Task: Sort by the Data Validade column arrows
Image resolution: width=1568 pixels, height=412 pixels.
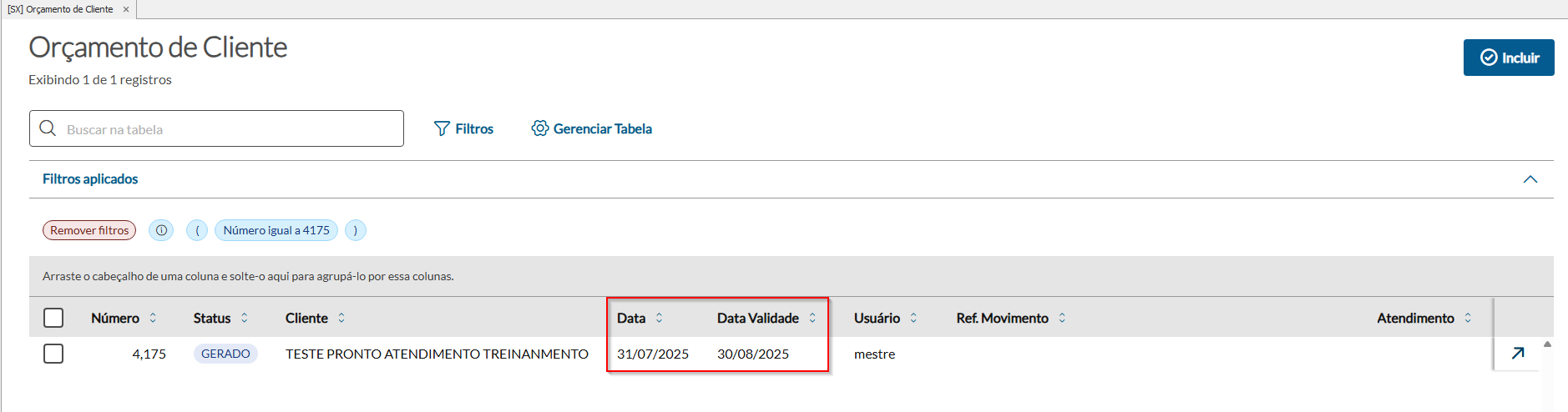Action: (812, 318)
